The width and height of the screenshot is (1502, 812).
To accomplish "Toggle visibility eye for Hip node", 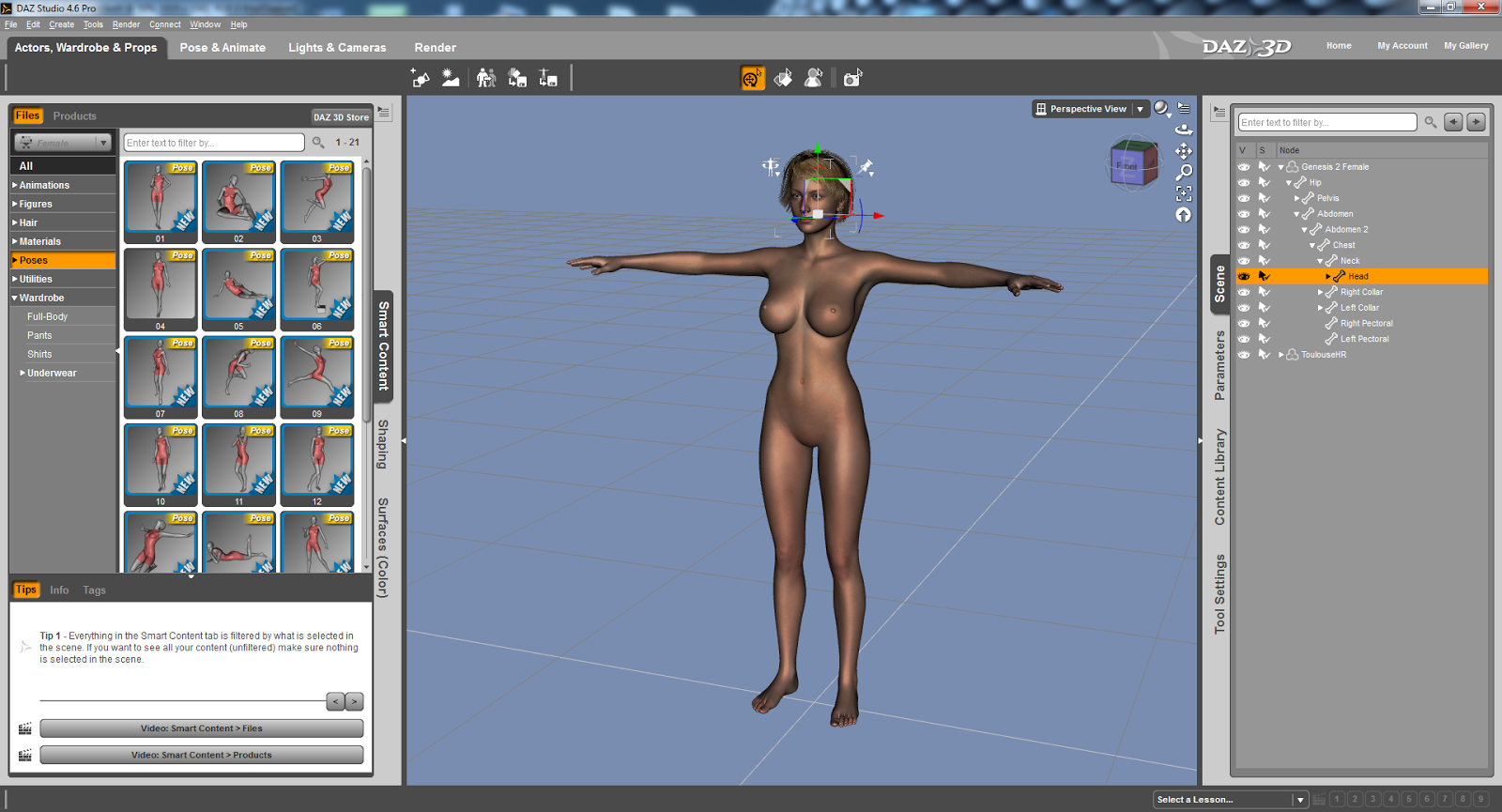I will (x=1244, y=183).
